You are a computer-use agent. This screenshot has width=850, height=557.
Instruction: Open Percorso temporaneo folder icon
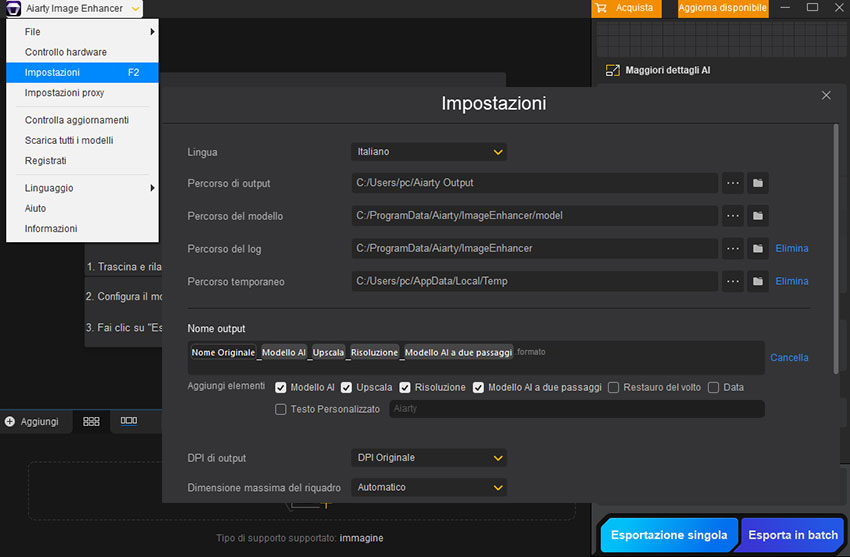click(x=758, y=281)
